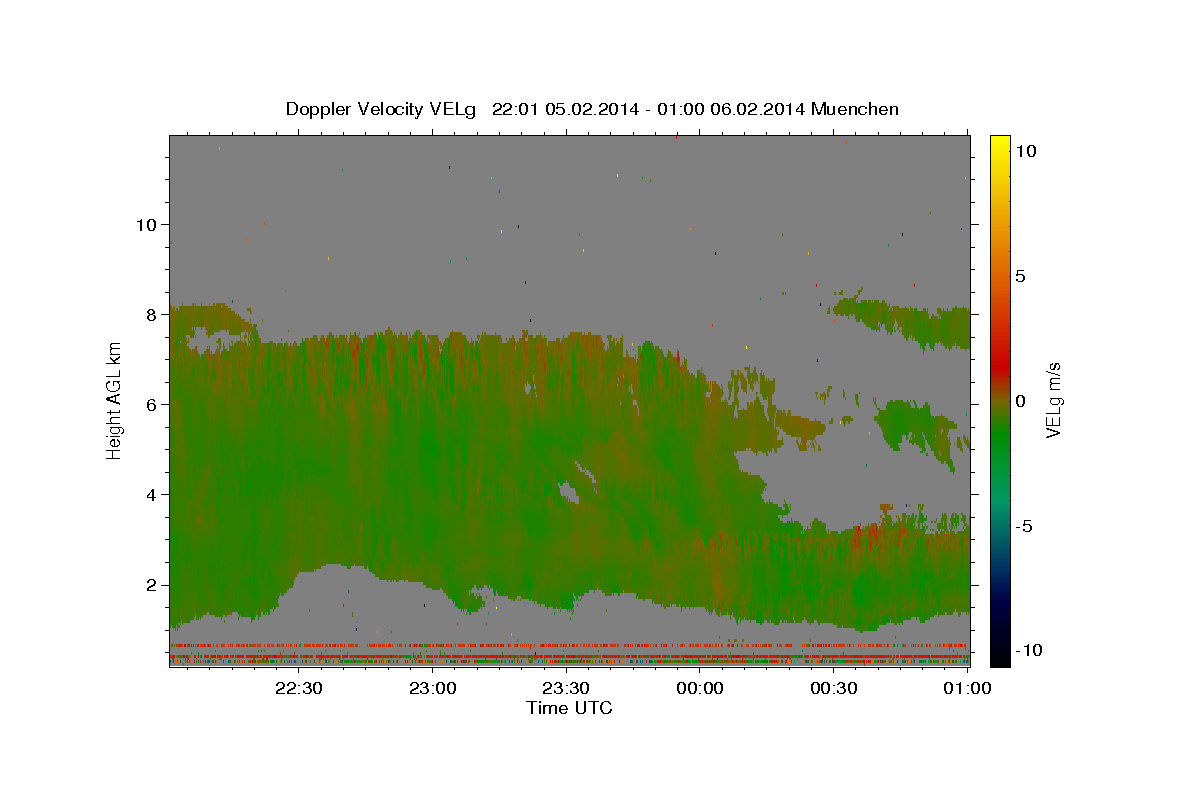Click the end time '01:00 06.02.2014' in title

click(732, 109)
